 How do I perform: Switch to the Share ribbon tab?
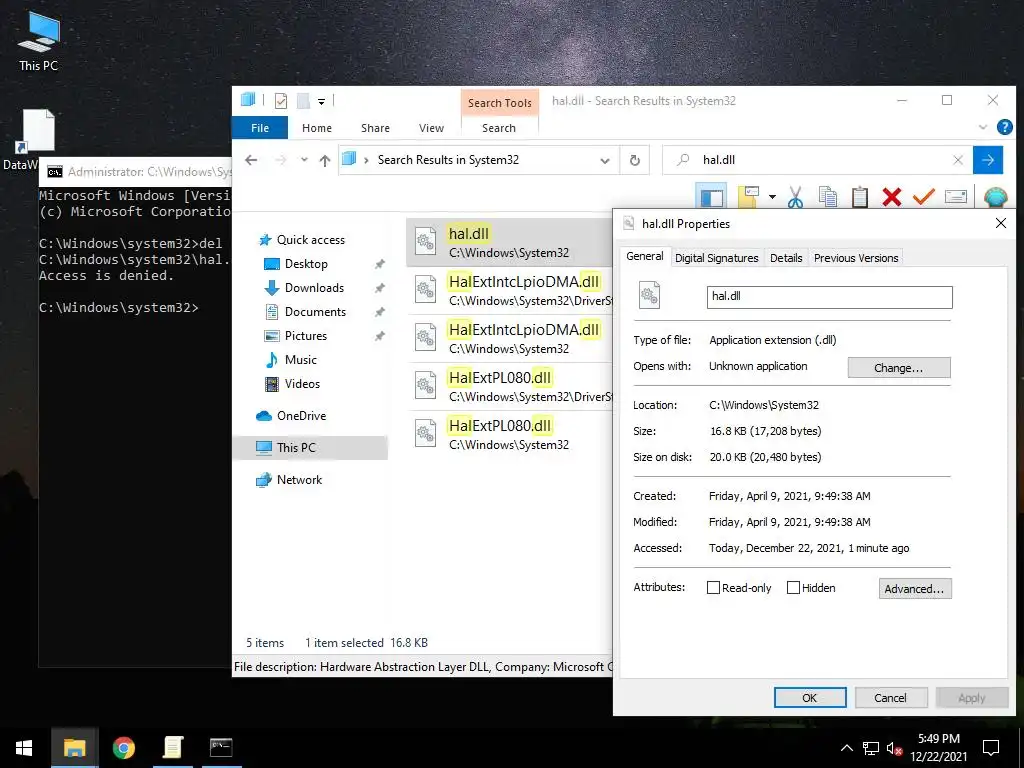[376, 128]
